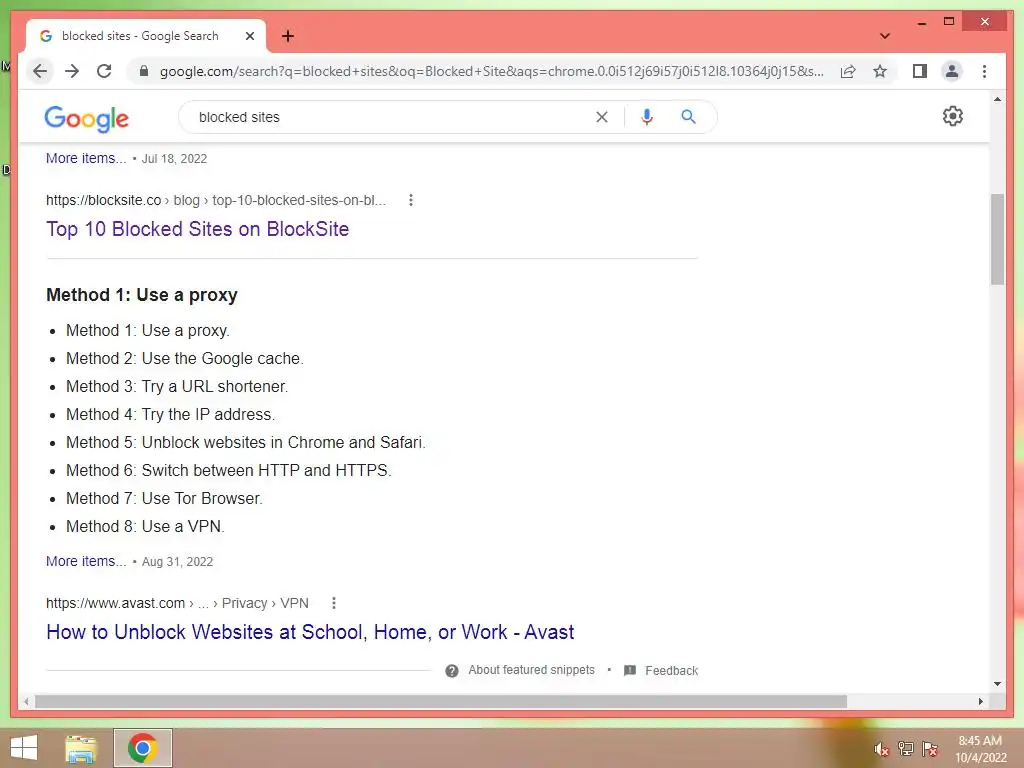Click text Method 4: Try the IP address
This screenshot has width=1024, height=768.
(170, 415)
